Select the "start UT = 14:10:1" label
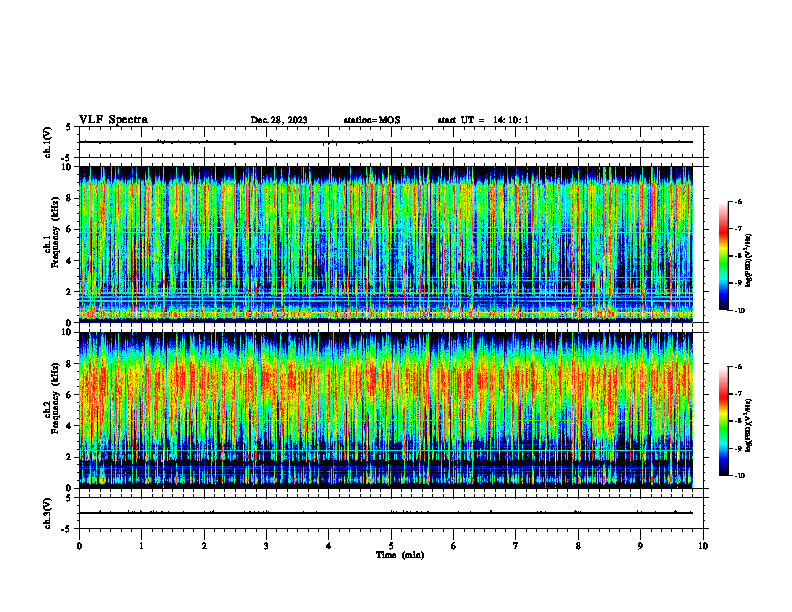This screenshot has width=792, height=612. click(483, 120)
